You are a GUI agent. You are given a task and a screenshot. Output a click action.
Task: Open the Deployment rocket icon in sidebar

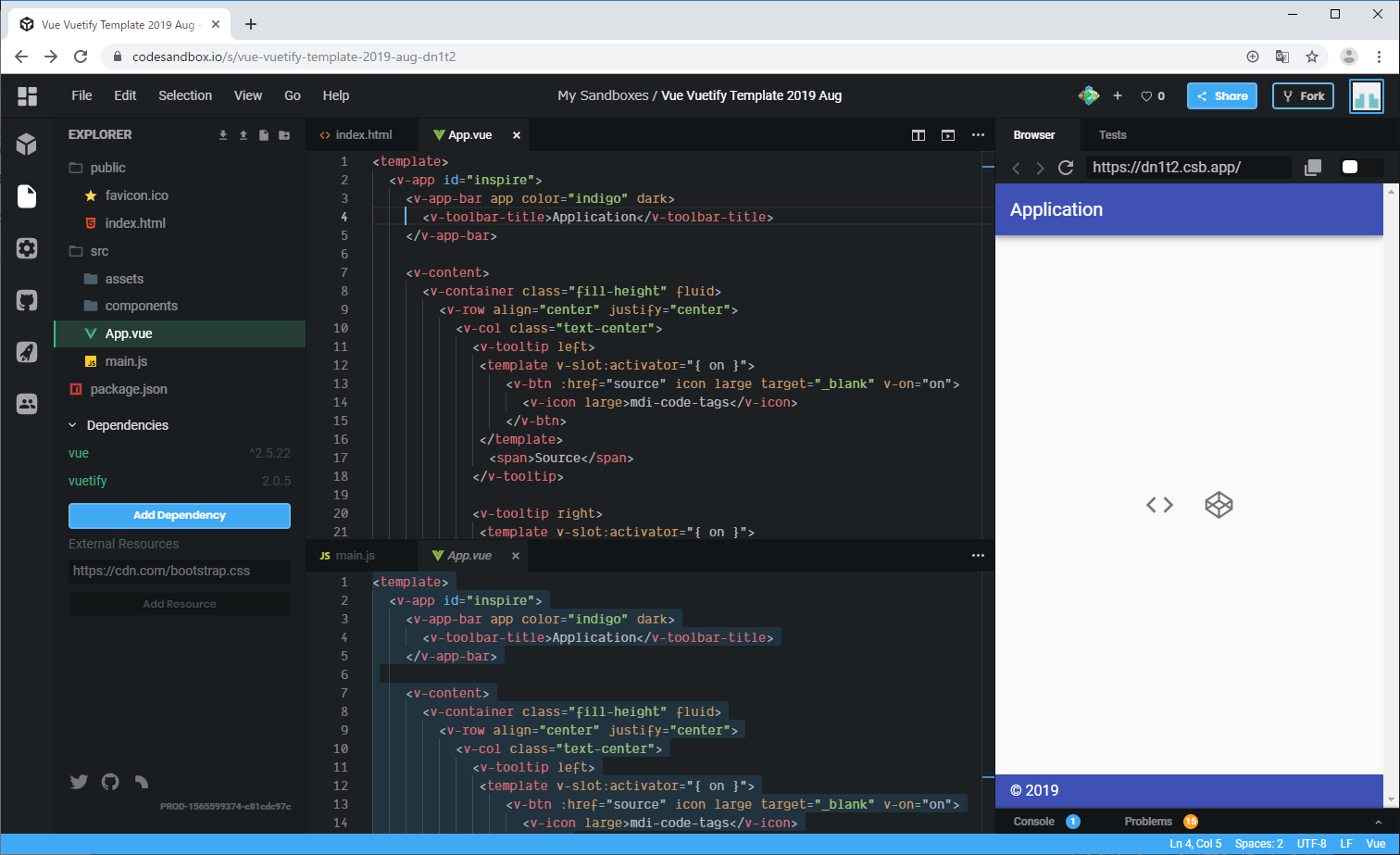27,352
